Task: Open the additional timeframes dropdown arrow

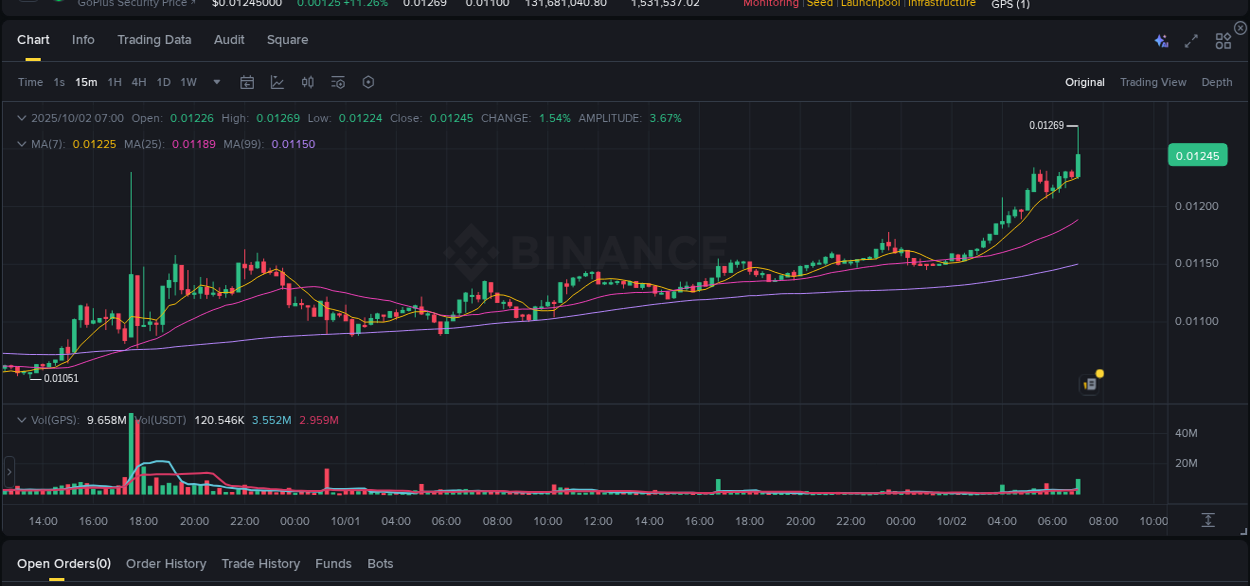Action: click(216, 82)
